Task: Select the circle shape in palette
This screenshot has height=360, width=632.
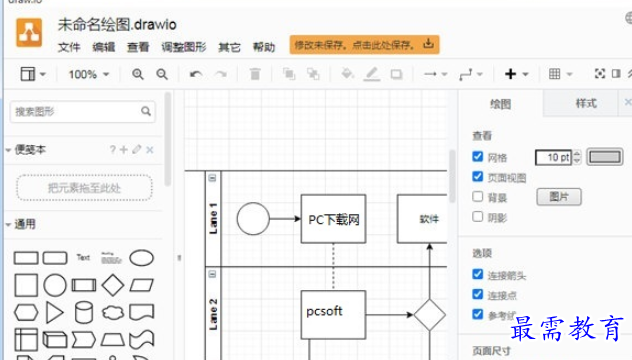Action: pyautogui.click(x=55, y=285)
